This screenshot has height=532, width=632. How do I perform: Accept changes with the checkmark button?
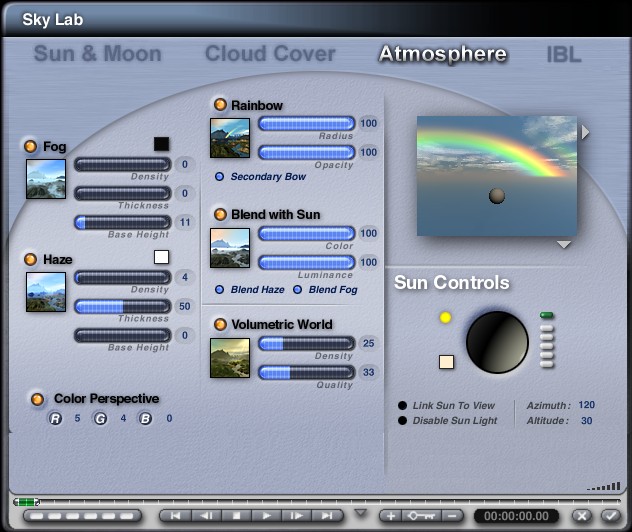pos(609,516)
